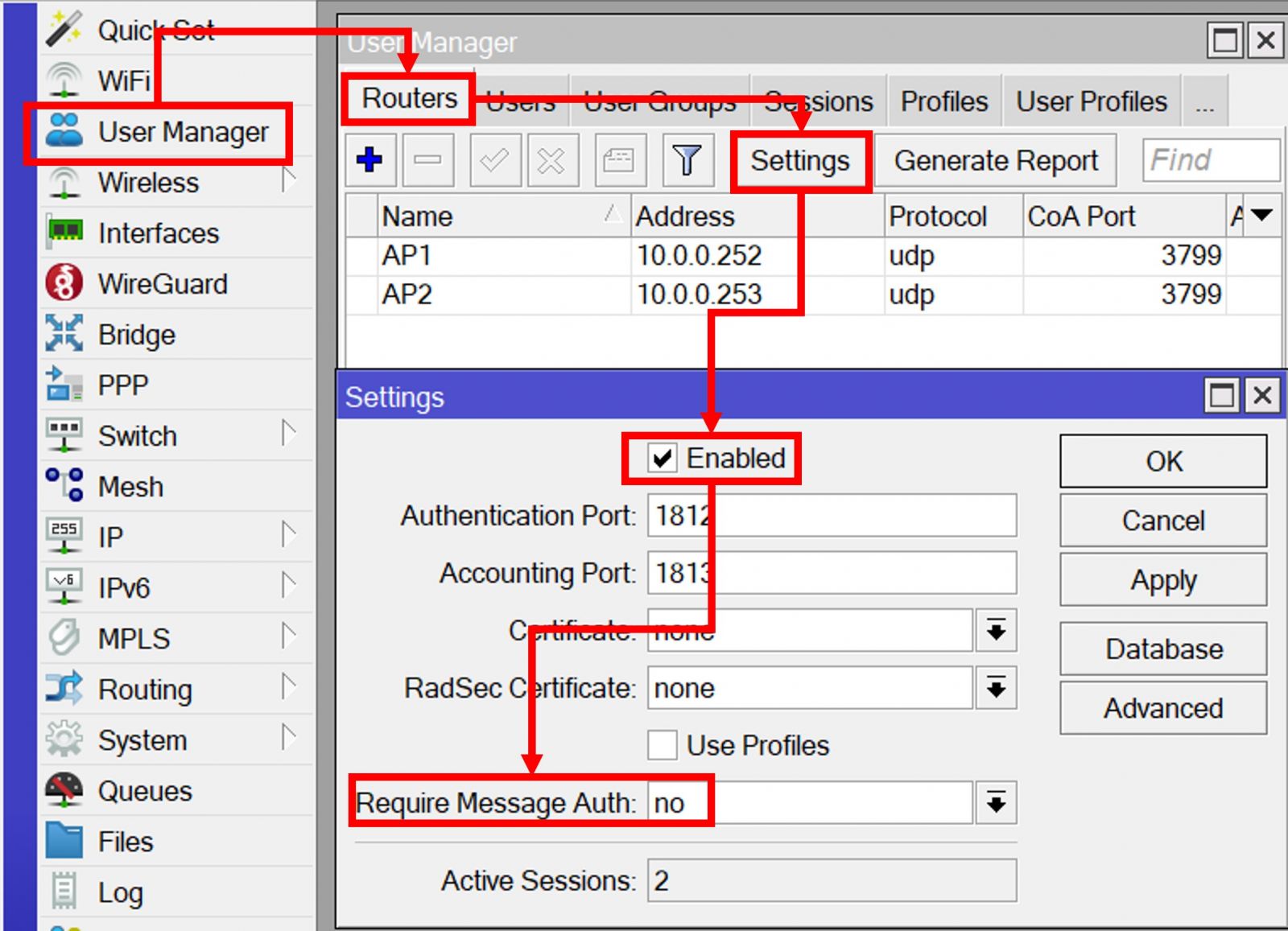Click the Interfaces icon in sidebar
1288x931 pixels.
click(64, 233)
